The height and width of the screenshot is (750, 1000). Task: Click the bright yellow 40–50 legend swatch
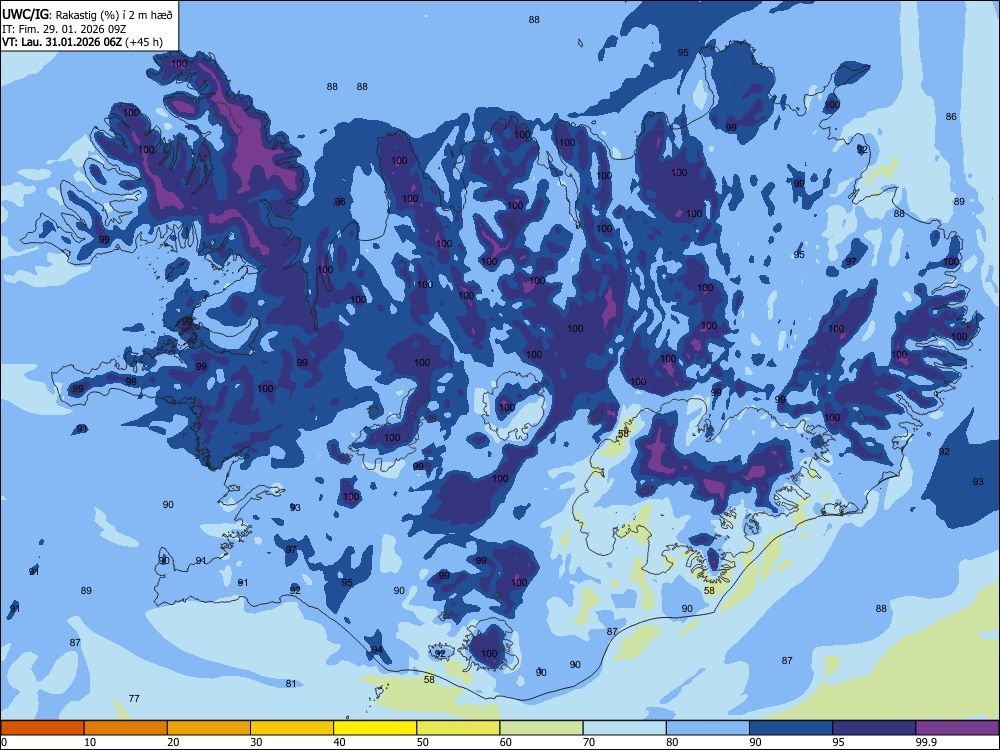coord(375,728)
